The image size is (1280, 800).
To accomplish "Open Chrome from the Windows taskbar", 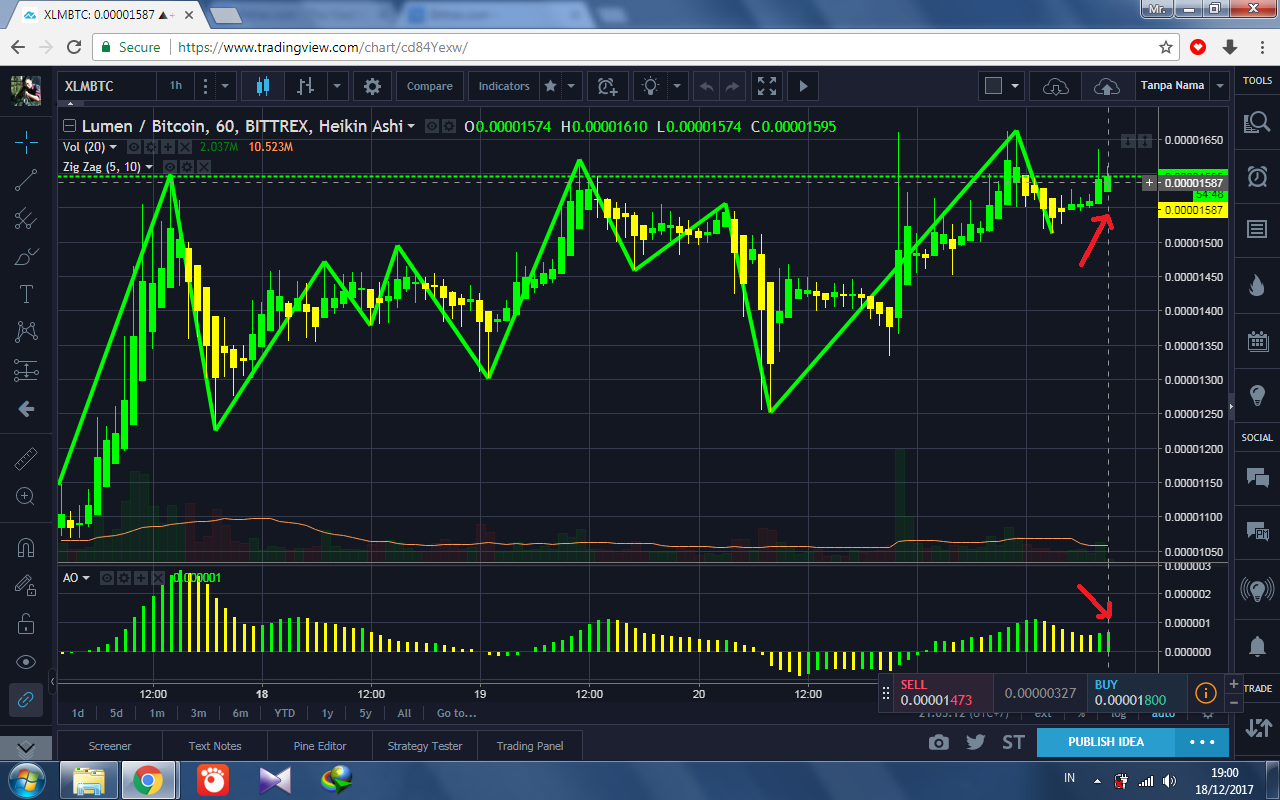I will point(149,779).
